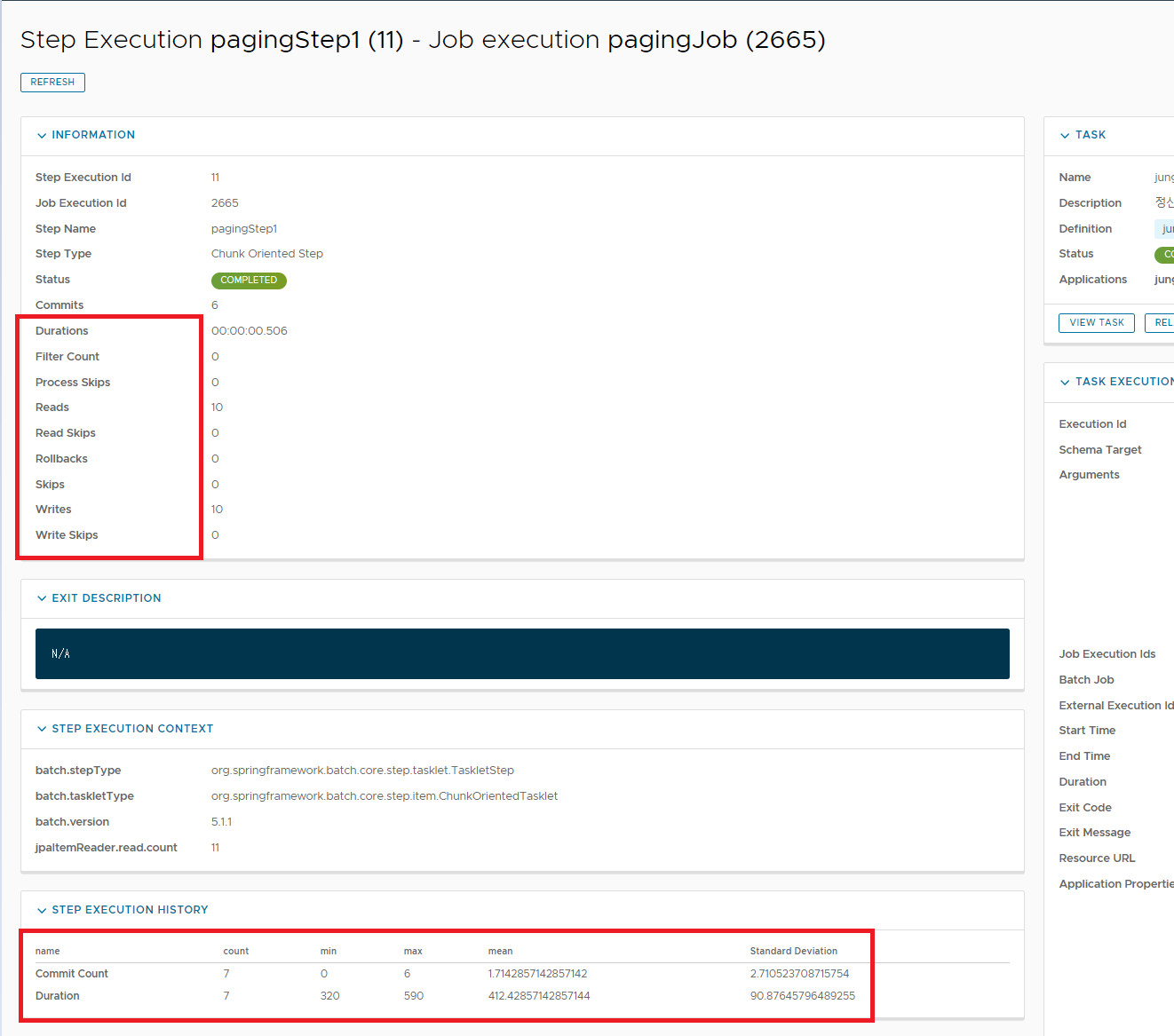1174x1036 pixels.
Task: Collapse the EXIT DESCRIPTION section
Action: coord(42,598)
